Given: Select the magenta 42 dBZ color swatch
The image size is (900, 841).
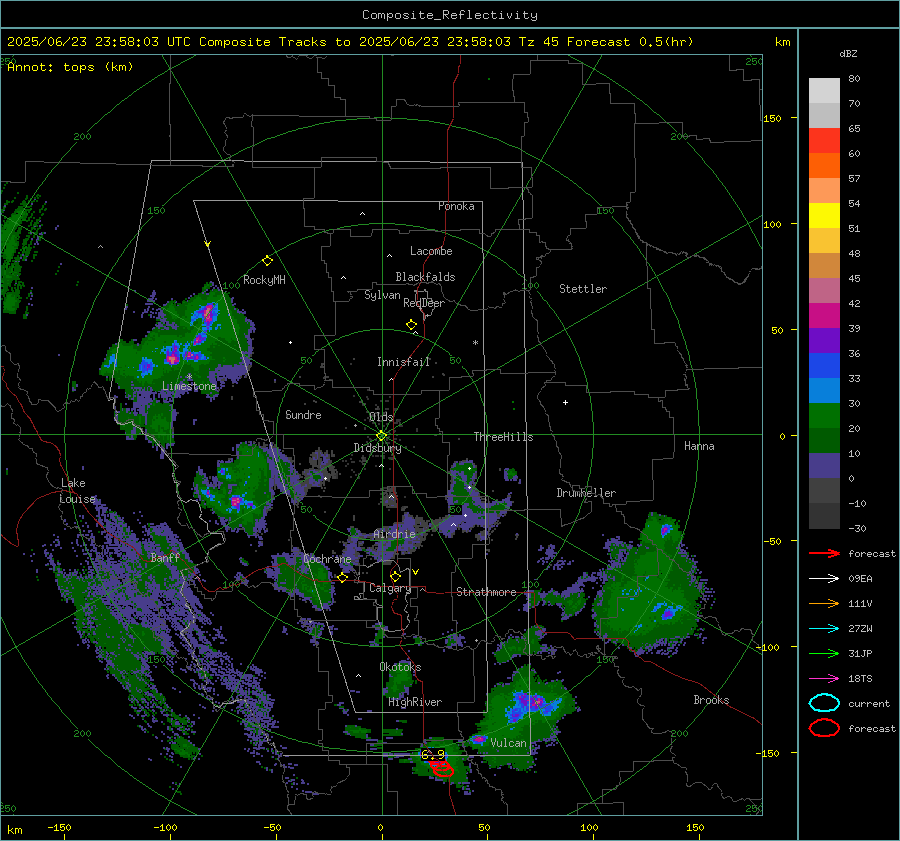Looking at the screenshot, I should tap(824, 315).
